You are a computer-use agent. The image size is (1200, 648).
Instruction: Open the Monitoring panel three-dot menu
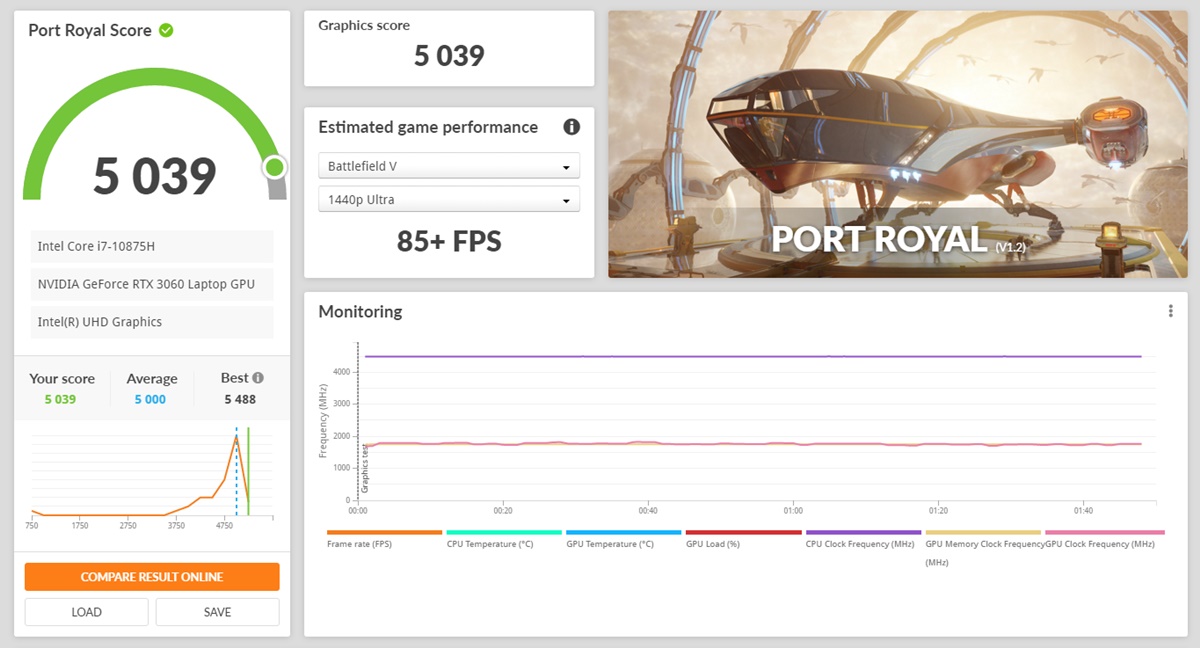point(1170,311)
